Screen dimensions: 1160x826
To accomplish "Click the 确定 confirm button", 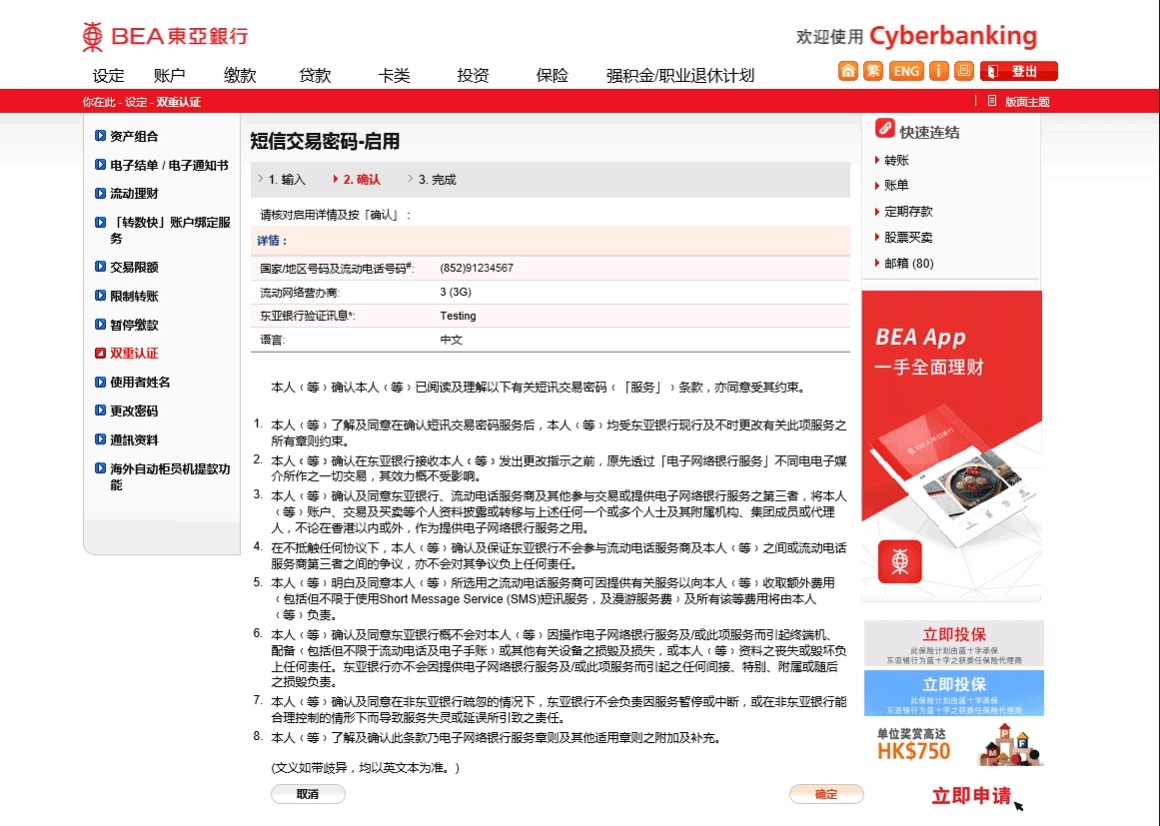I will click(x=826, y=794).
